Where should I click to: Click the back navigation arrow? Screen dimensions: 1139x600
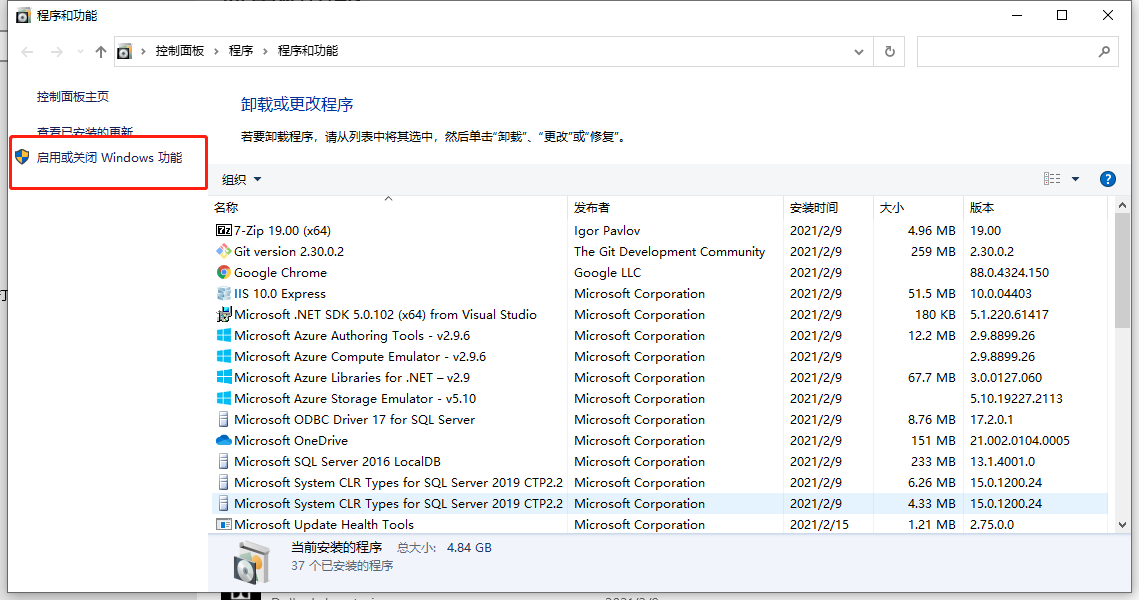pyautogui.click(x=28, y=52)
